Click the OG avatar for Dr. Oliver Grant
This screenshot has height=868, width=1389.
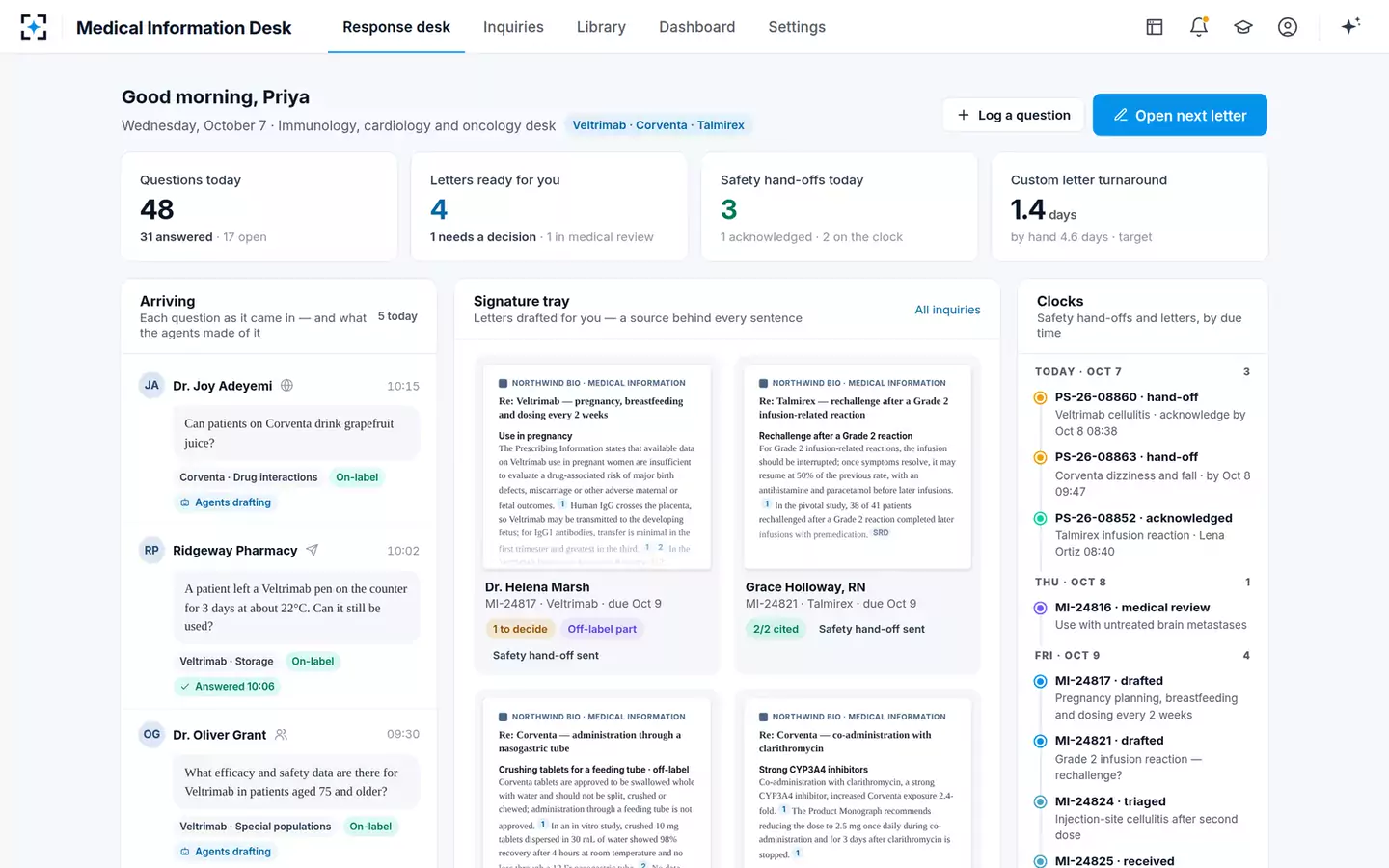151,734
